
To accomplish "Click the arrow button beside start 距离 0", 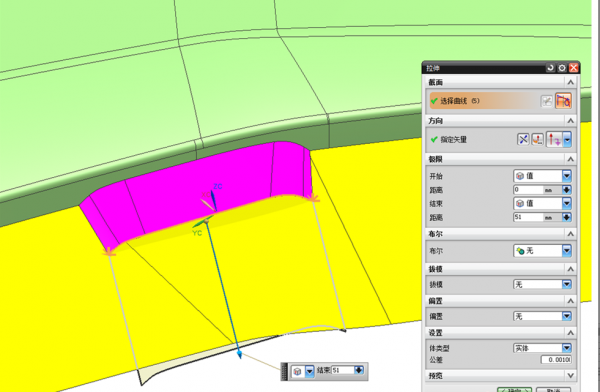I will pyautogui.click(x=567, y=189).
